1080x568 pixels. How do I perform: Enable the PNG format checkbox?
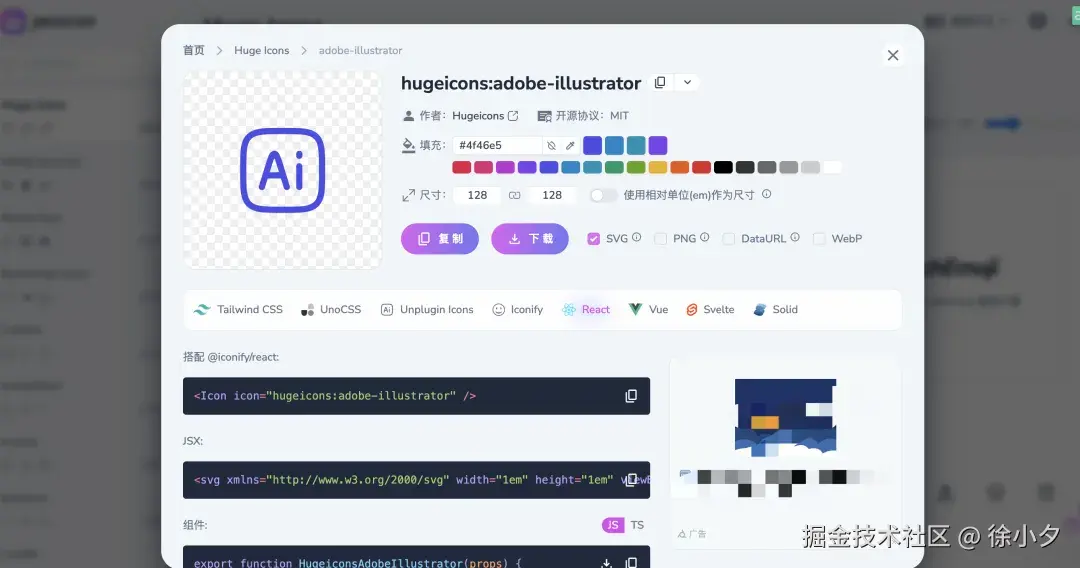[x=661, y=239]
